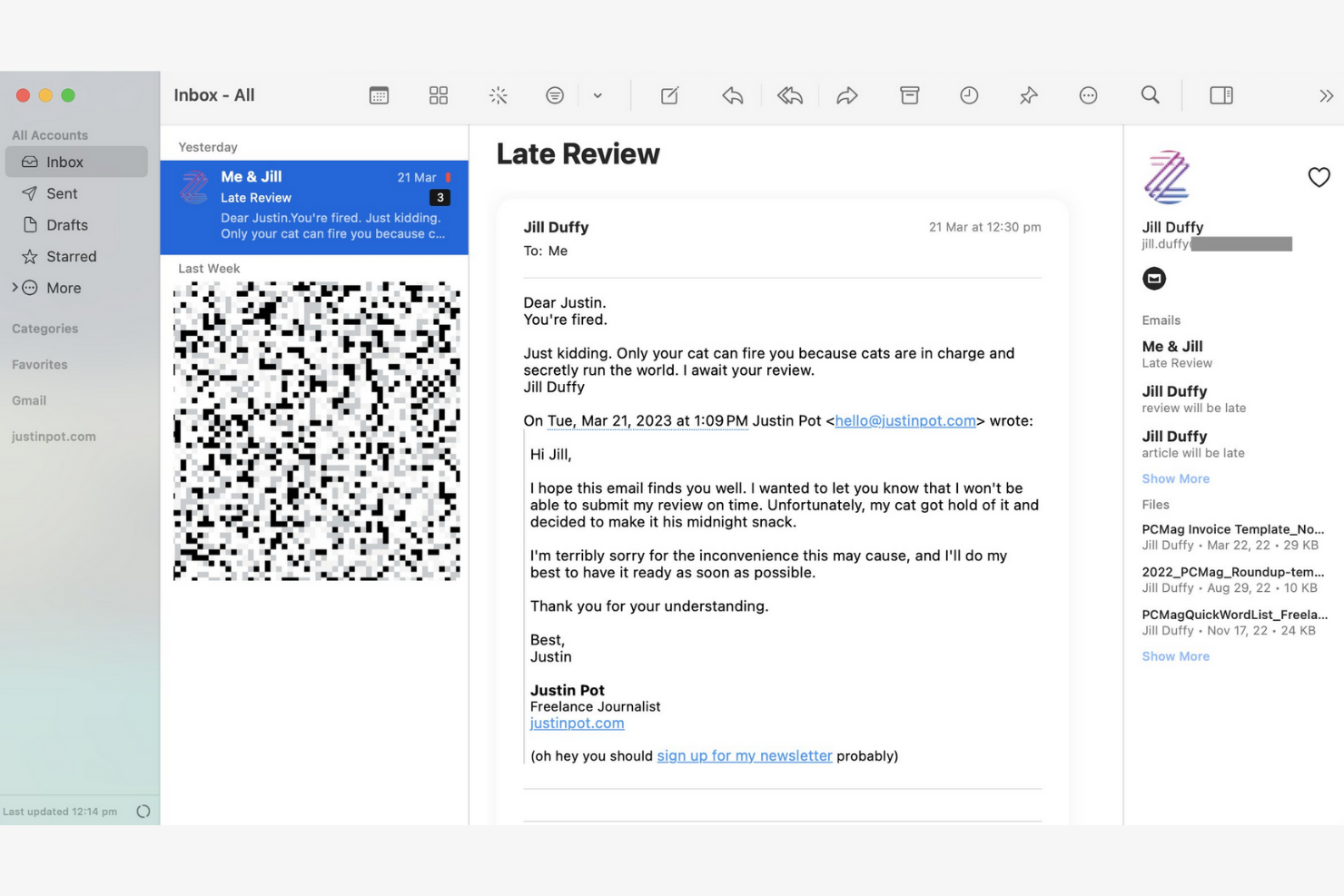1344x896 pixels.
Task: Pin the email using the pin icon
Action: point(1028,94)
